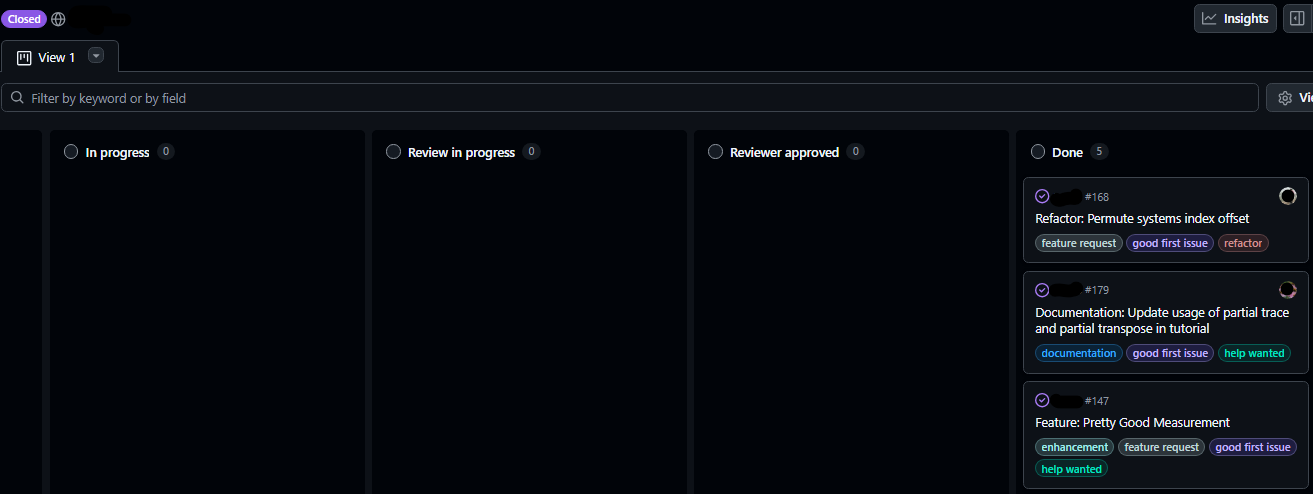Open the View 1 tab options dropdown
Image resolution: width=1313 pixels, height=494 pixels.
pos(96,56)
